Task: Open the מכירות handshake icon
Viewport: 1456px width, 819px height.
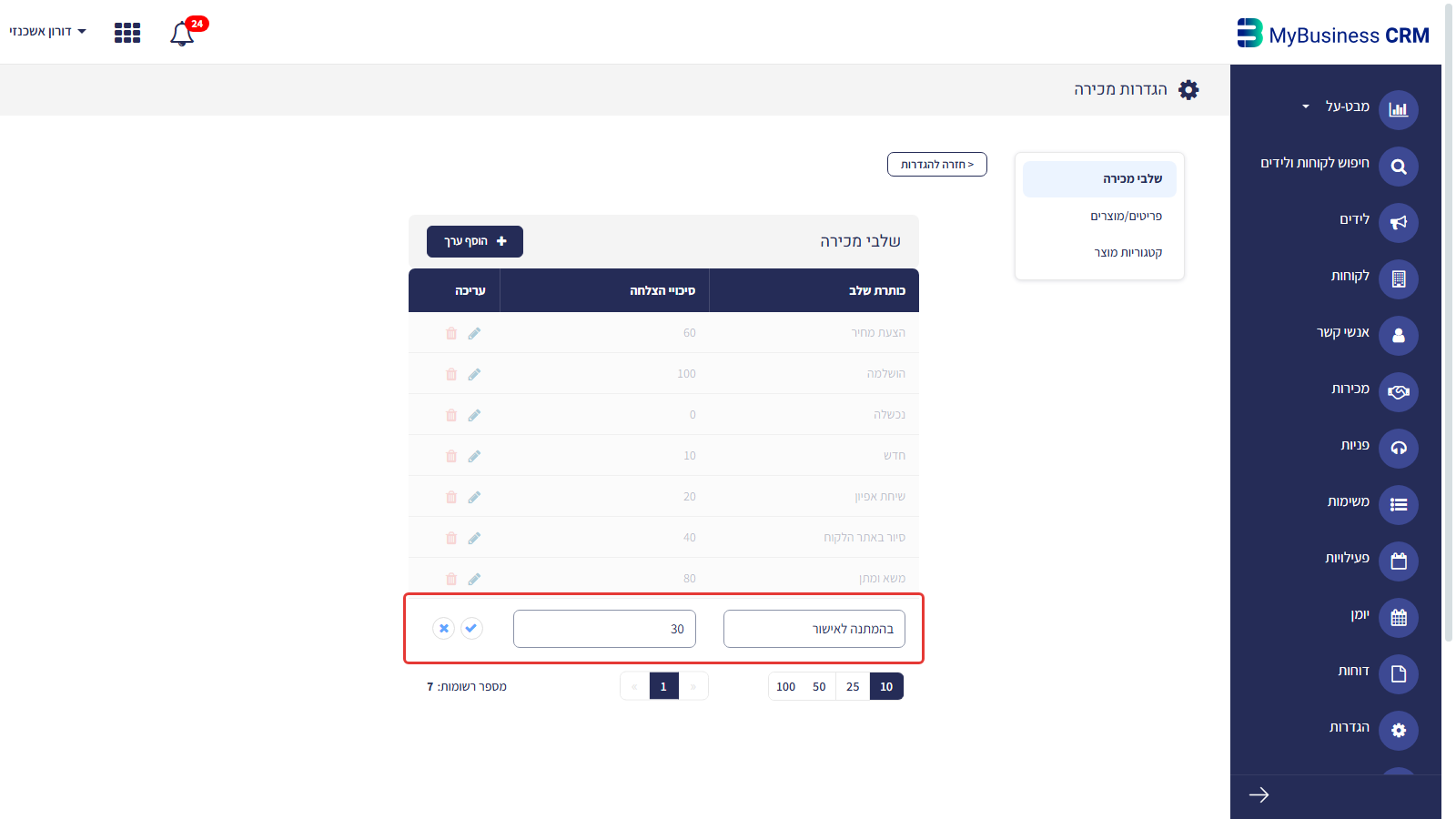Action: 1399,392
